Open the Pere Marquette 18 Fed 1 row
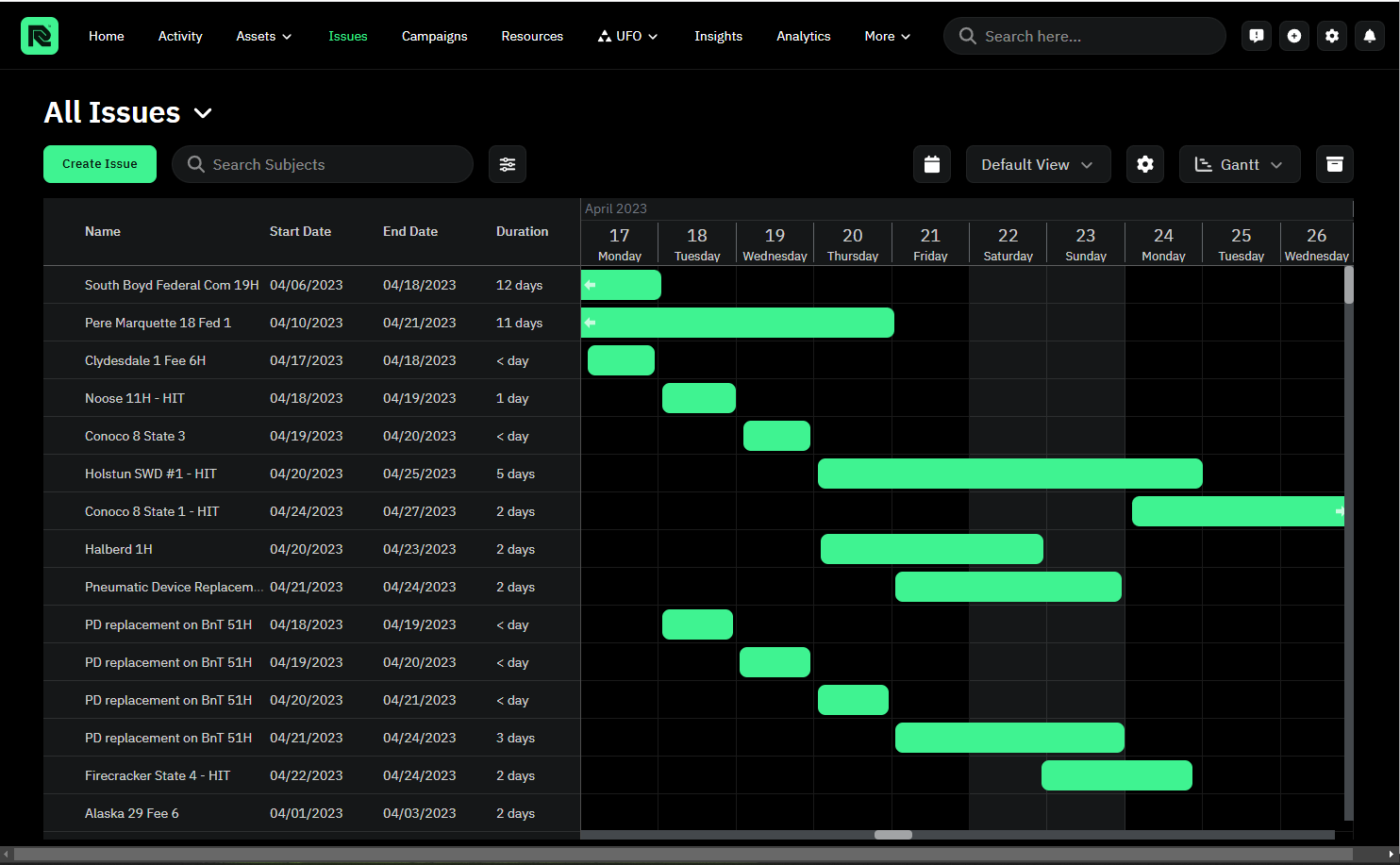 [311, 323]
